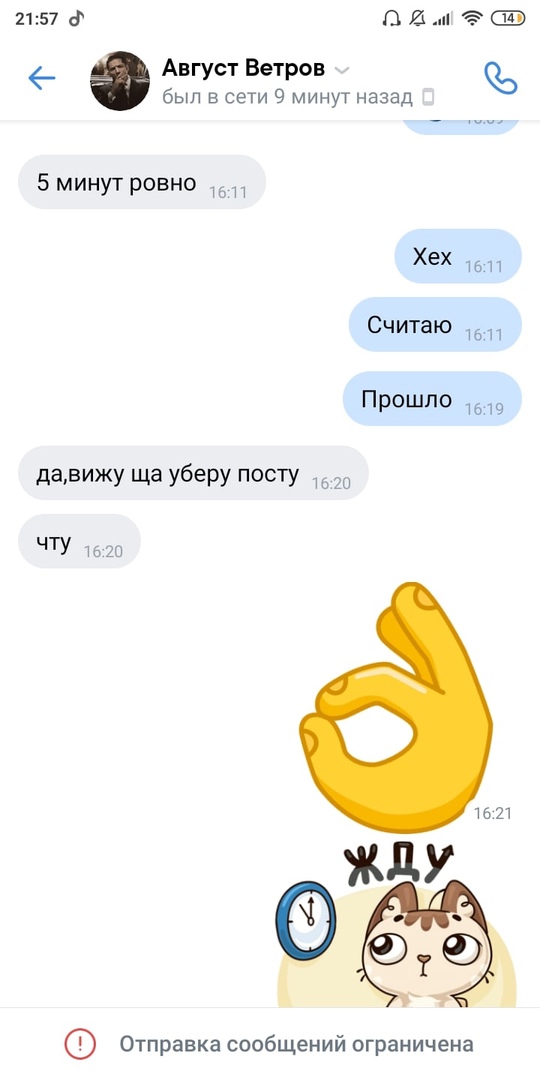
Task: Select the "Считаю" message bubble
Action: [435, 324]
